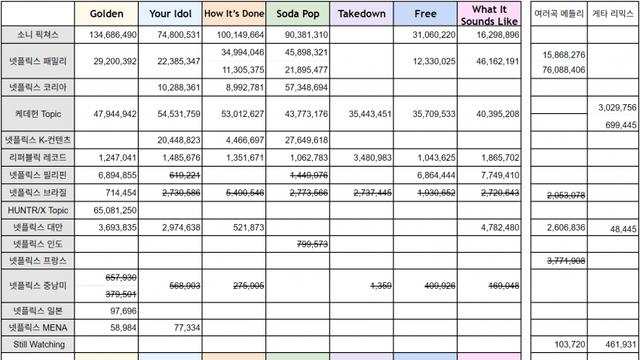Click the Soda Pop column header

point(298,14)
